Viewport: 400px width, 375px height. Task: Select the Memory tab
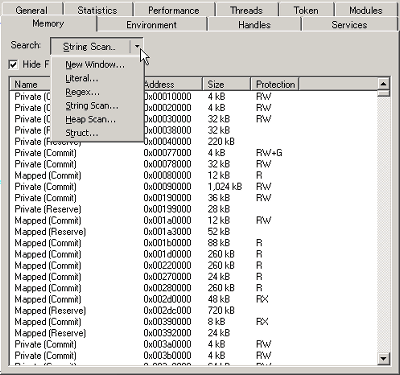(x=48, y=24)
